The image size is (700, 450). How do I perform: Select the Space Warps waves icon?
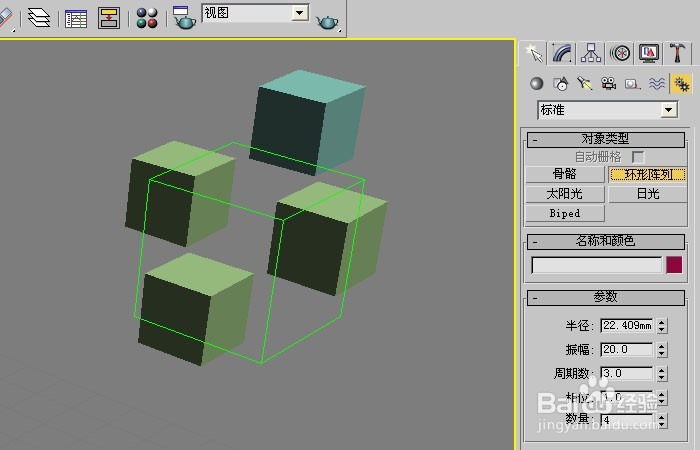coord(656,83)
